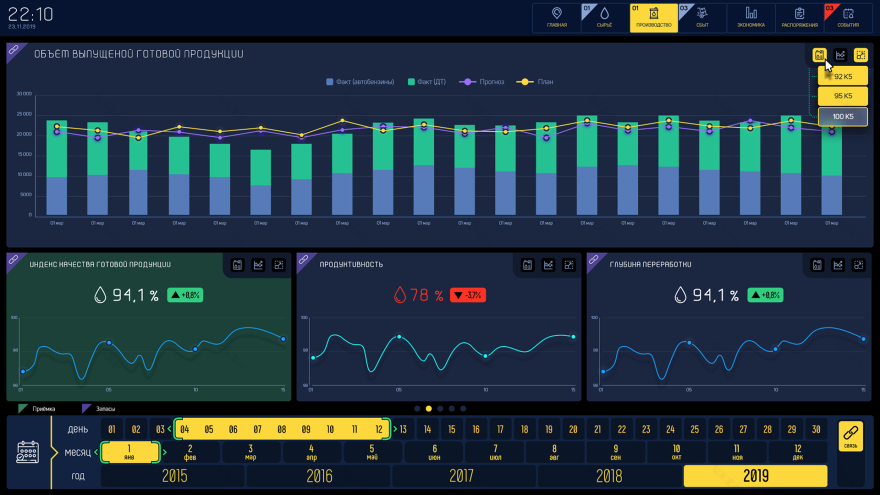Open the События section with red flag
Viewport: 880px width, 495px height.
[x=848, y=17]
